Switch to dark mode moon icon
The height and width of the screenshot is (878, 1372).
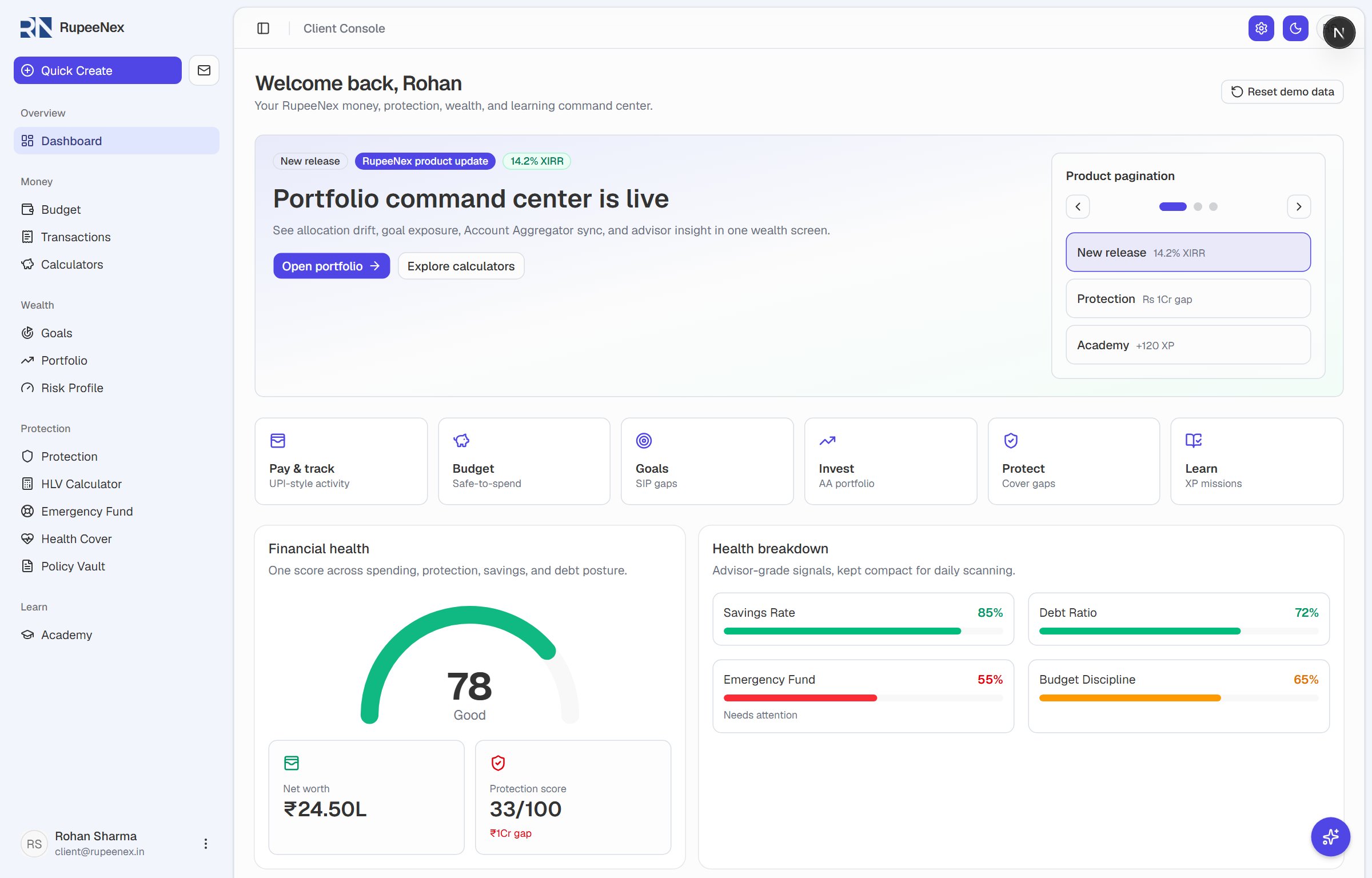(1295, 28)
